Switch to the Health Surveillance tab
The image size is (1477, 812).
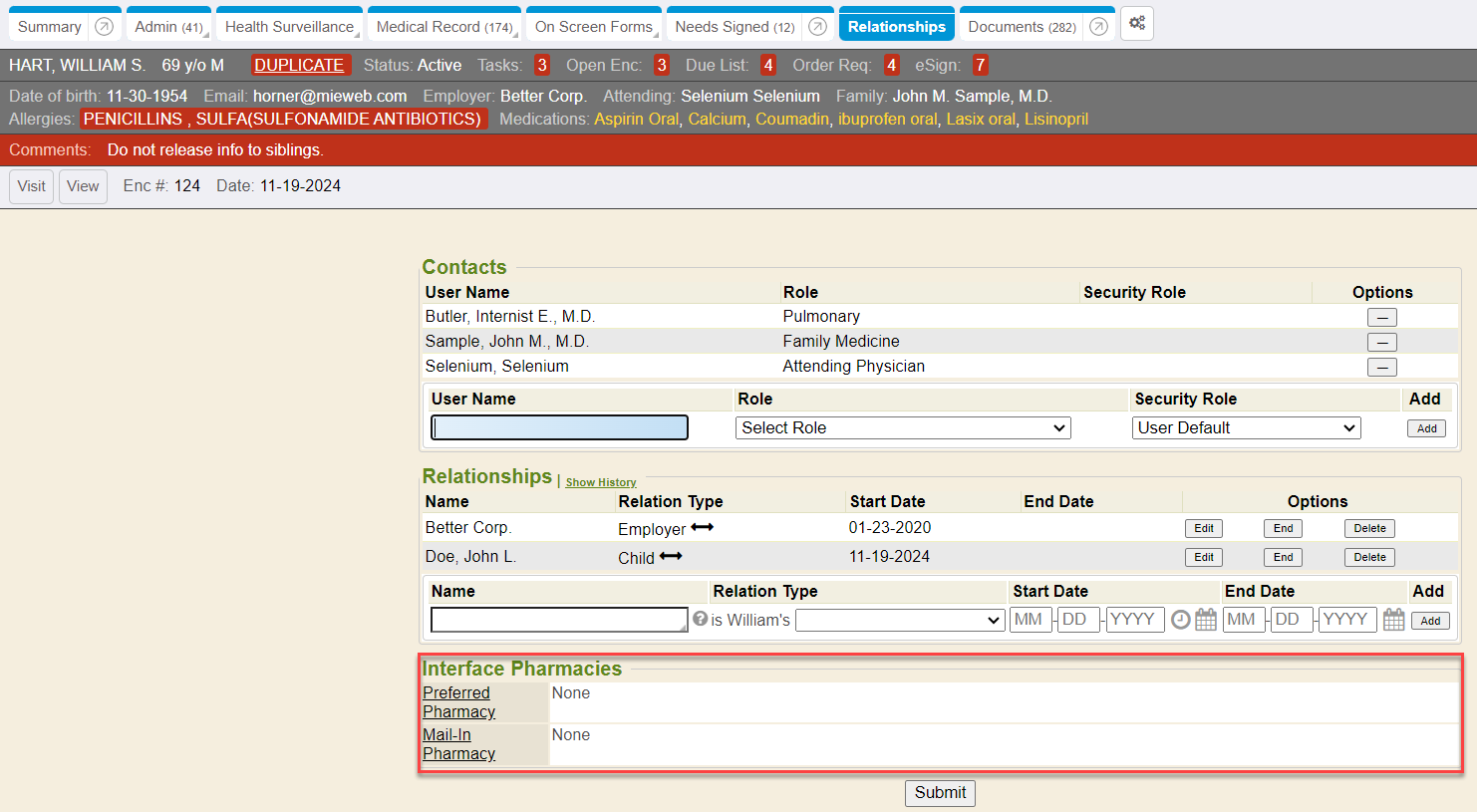(x=289, y=27)
